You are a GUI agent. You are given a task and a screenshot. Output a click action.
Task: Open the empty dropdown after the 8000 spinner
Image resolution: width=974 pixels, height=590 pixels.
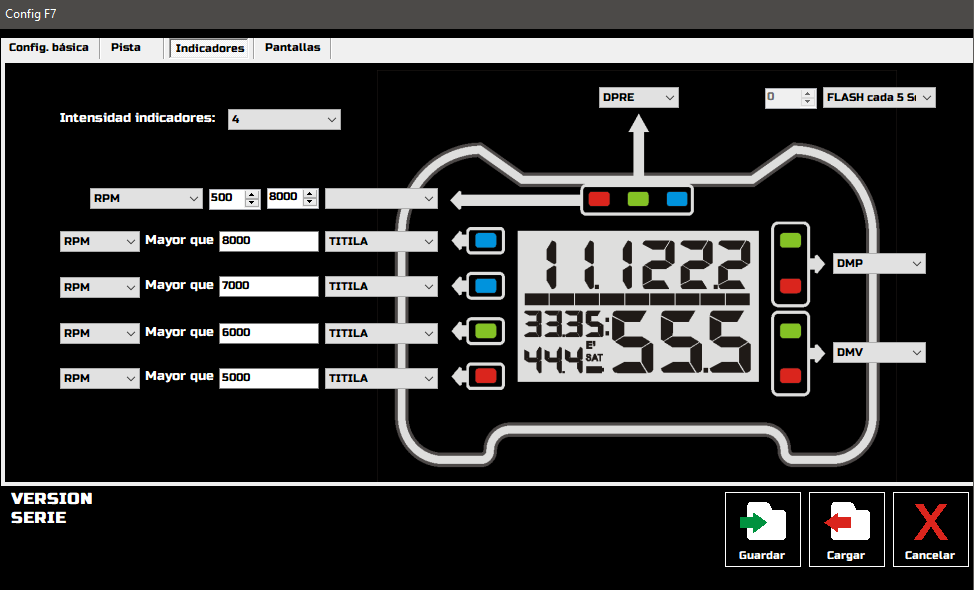[x=381, y=199]
